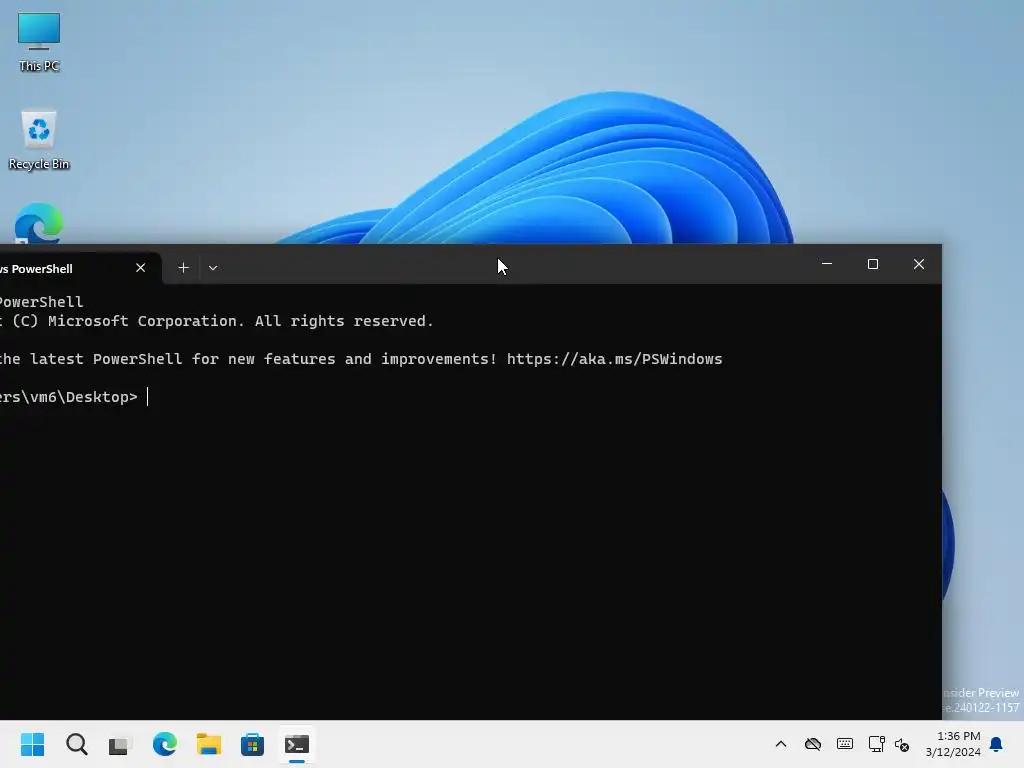Open Microsoft Edge desktop shortcut

tap(39, 223)
